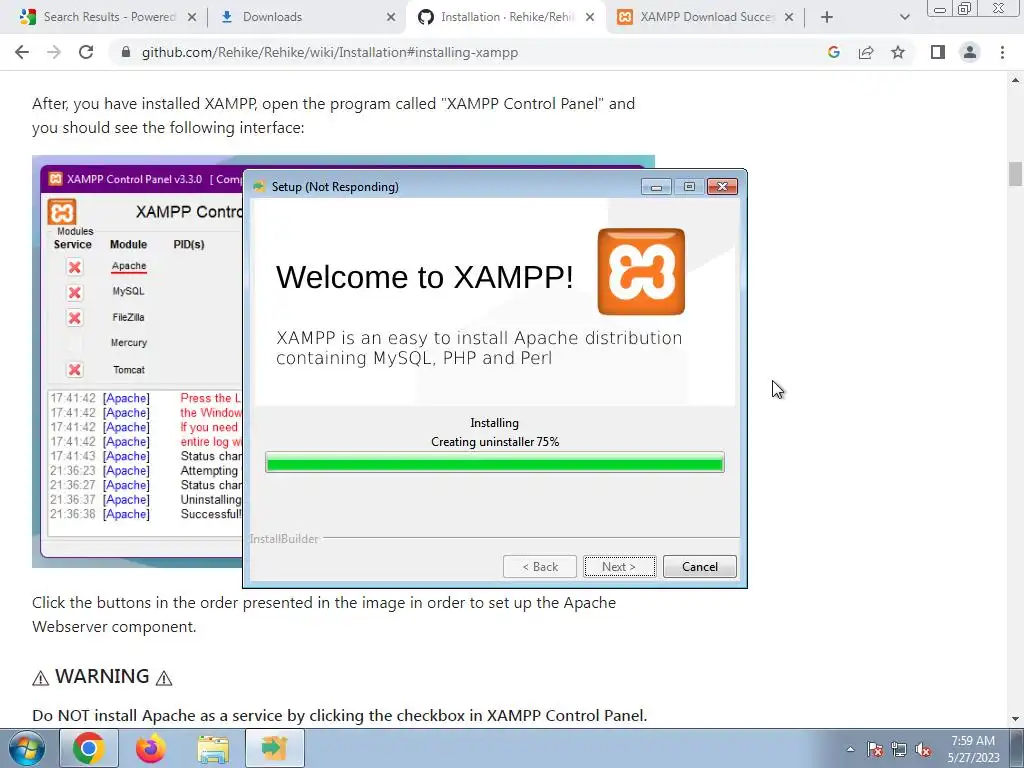Bookmark this page with star icon
The image size is (1024, 768).
[x=898, y=52]
